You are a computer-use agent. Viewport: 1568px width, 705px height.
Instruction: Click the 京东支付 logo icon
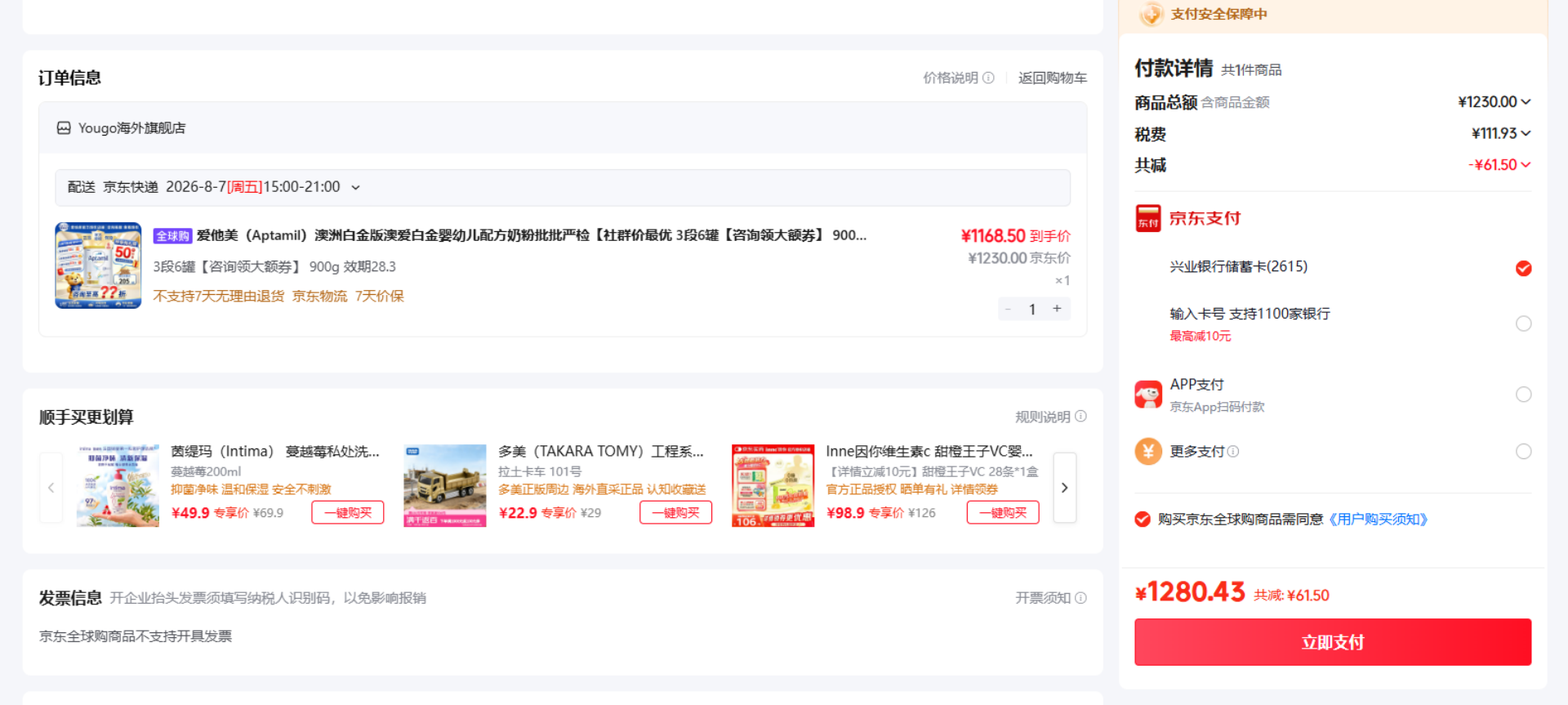pyautogui.click(x=1148, y=219)
